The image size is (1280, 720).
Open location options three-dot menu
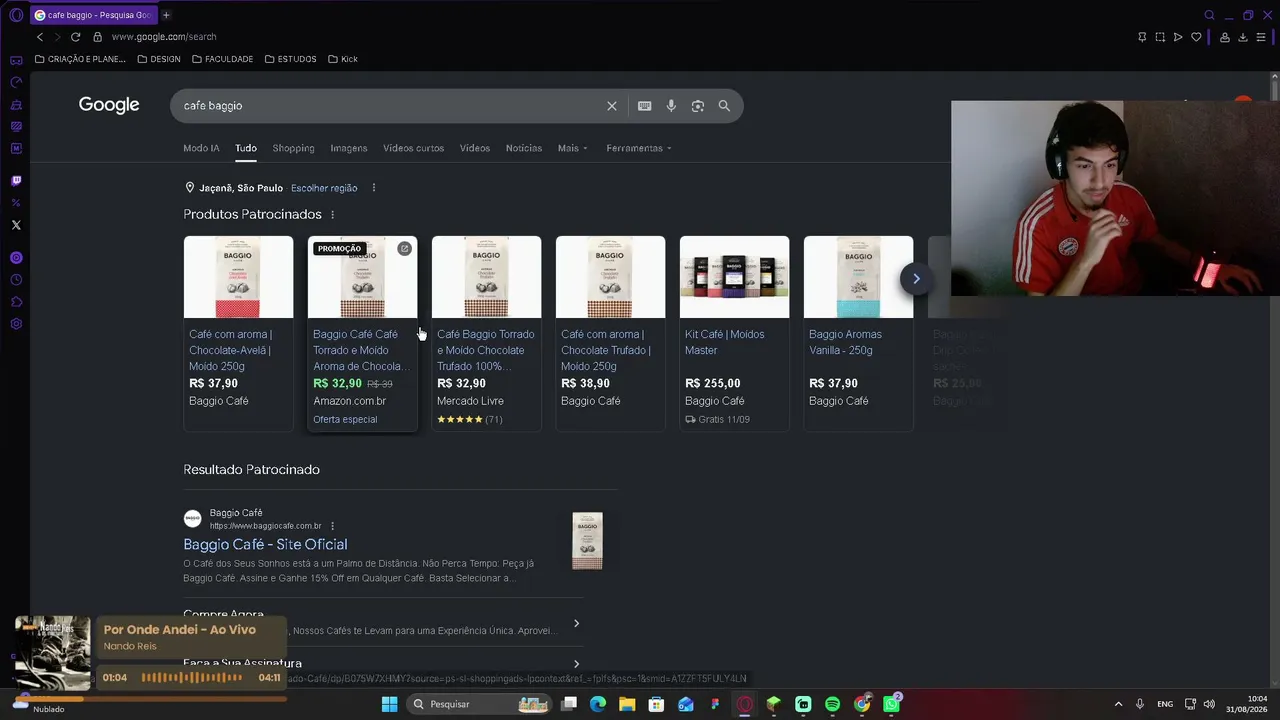coord(374,188)
